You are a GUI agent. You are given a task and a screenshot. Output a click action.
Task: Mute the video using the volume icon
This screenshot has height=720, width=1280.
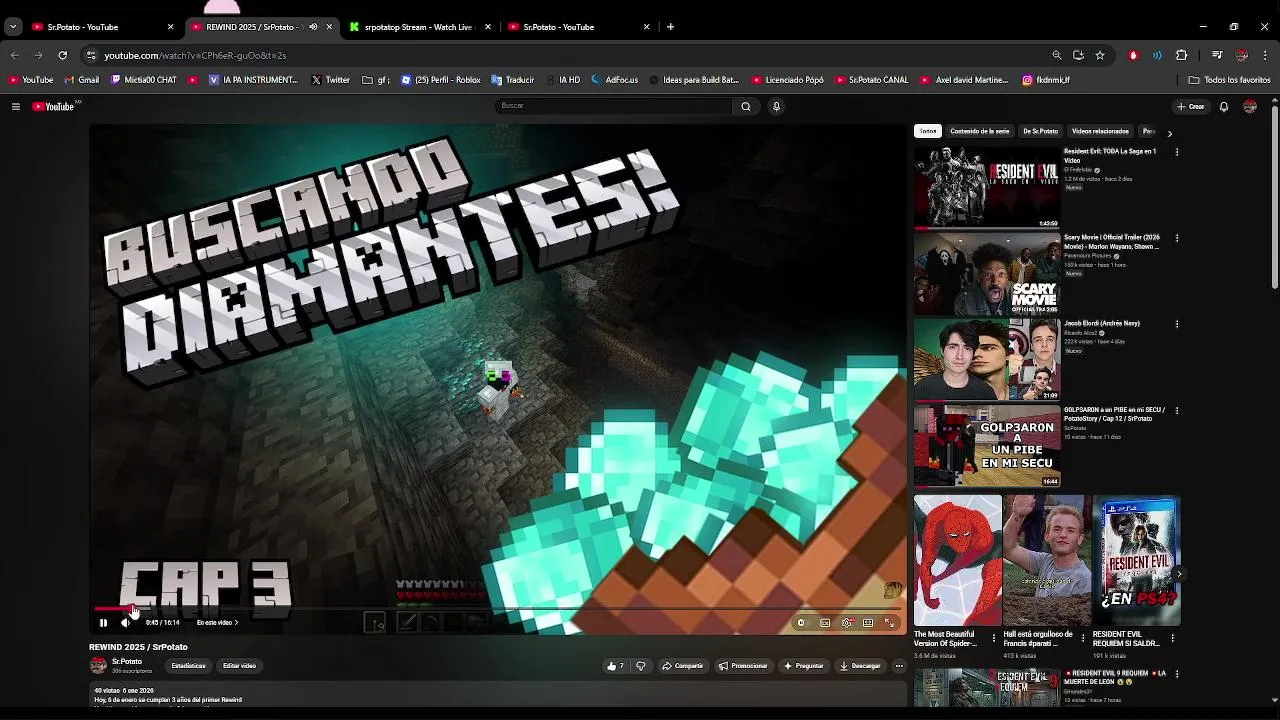125,623
